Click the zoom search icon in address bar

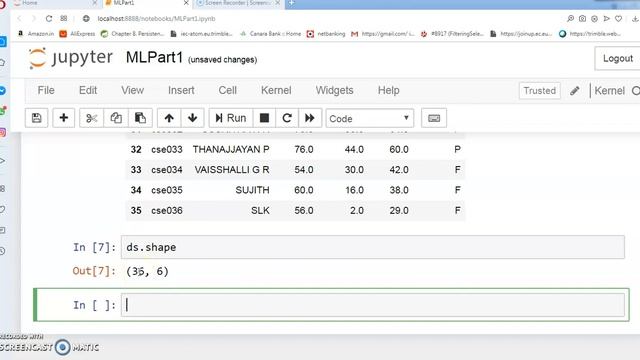pos(570,18)
